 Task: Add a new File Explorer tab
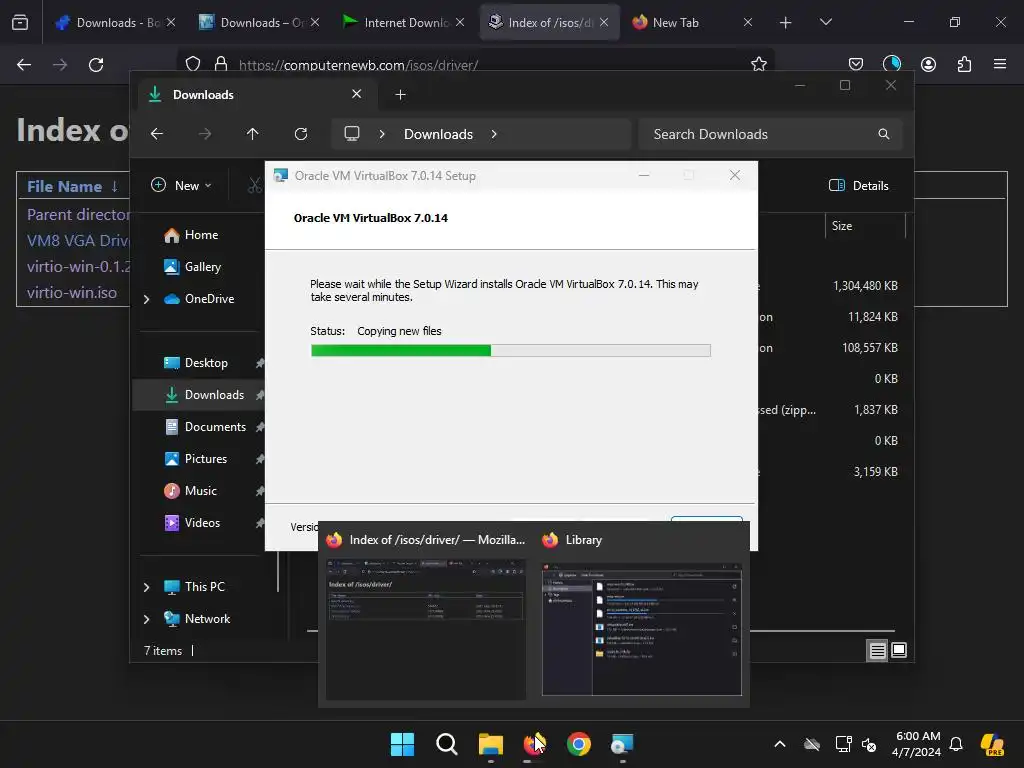(400, 95)
